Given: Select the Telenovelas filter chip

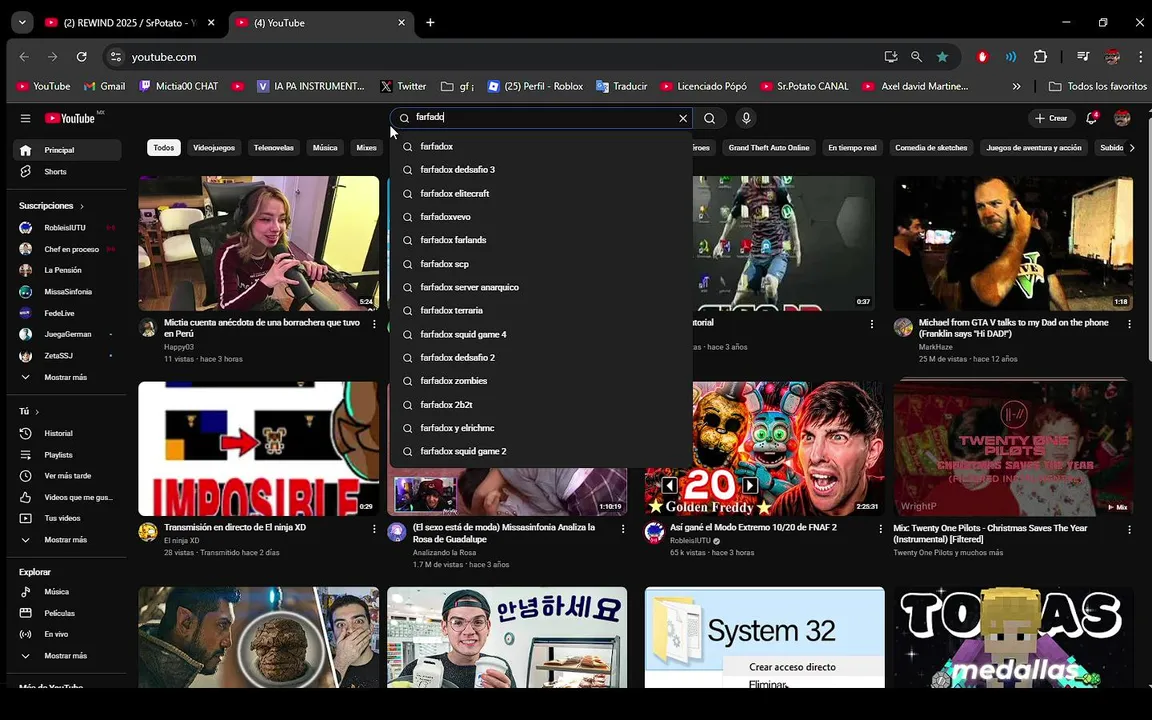Looking at the screenshot, I should pos(273,148).
